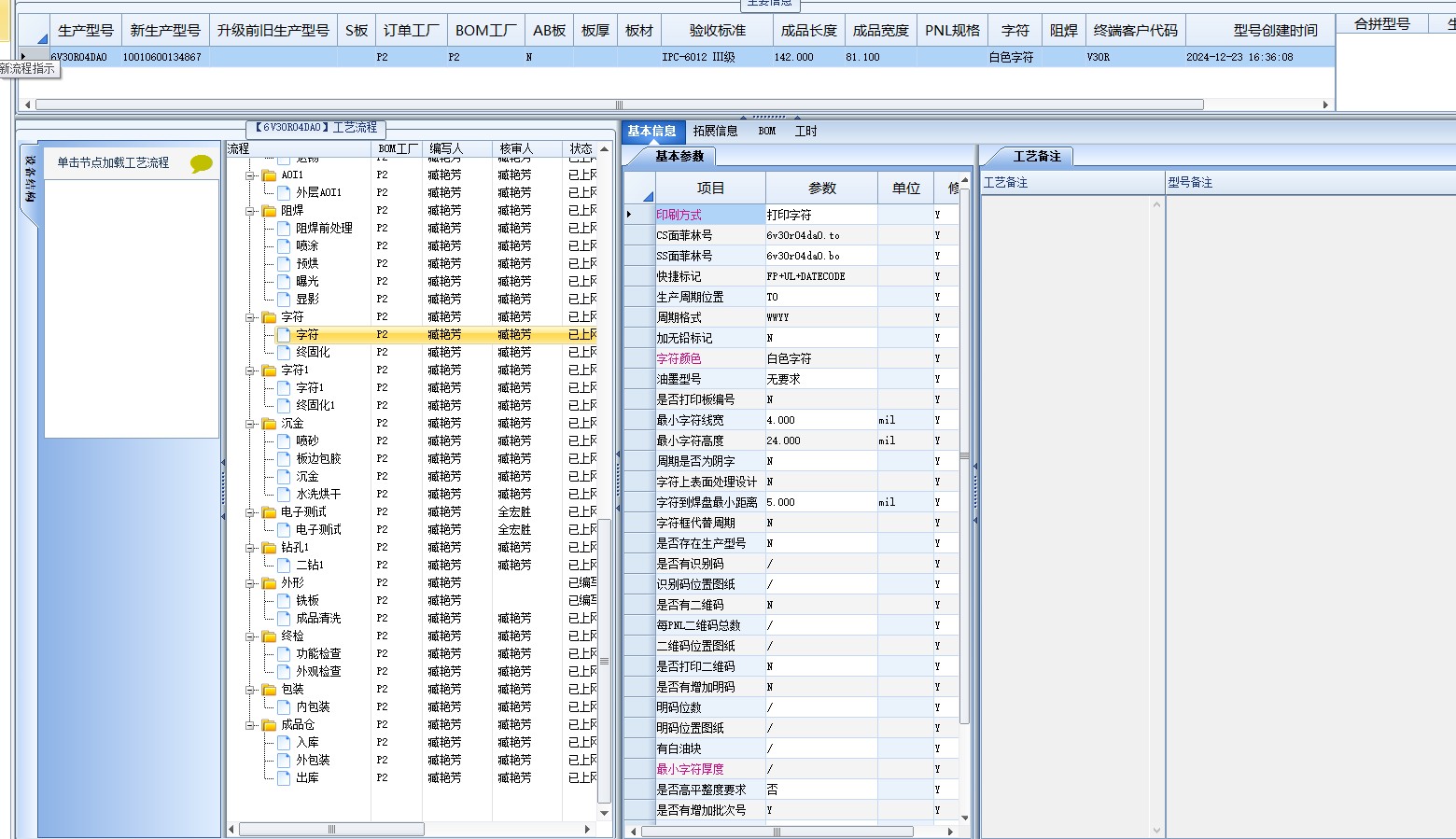
Task: Click the 成品清洗 document icon
Action: (x=284, y=619)
